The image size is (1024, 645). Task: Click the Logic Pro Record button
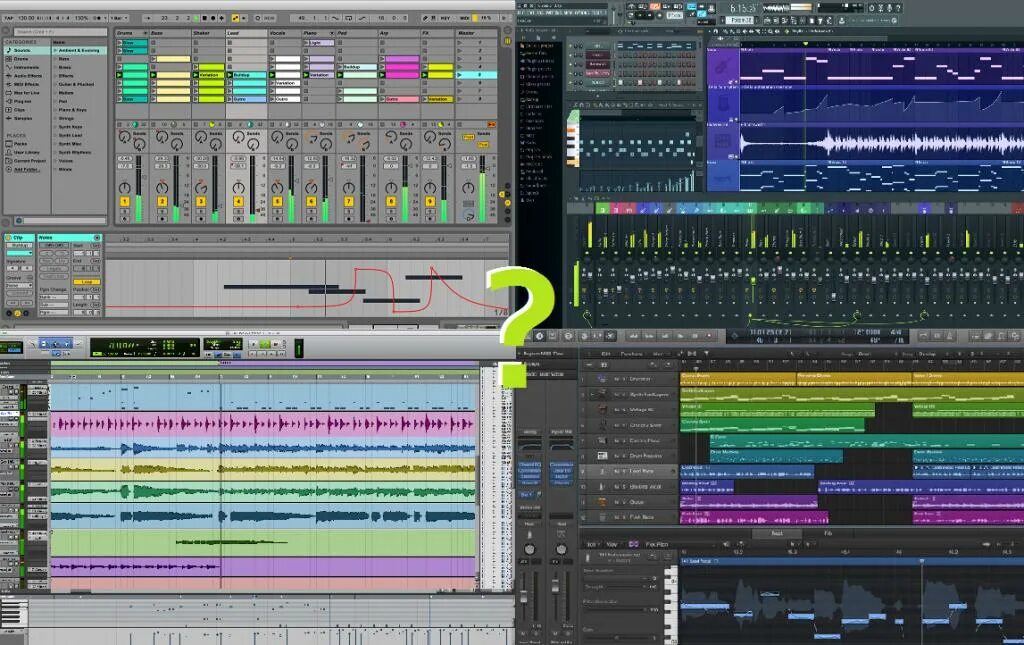click(709, 336)
